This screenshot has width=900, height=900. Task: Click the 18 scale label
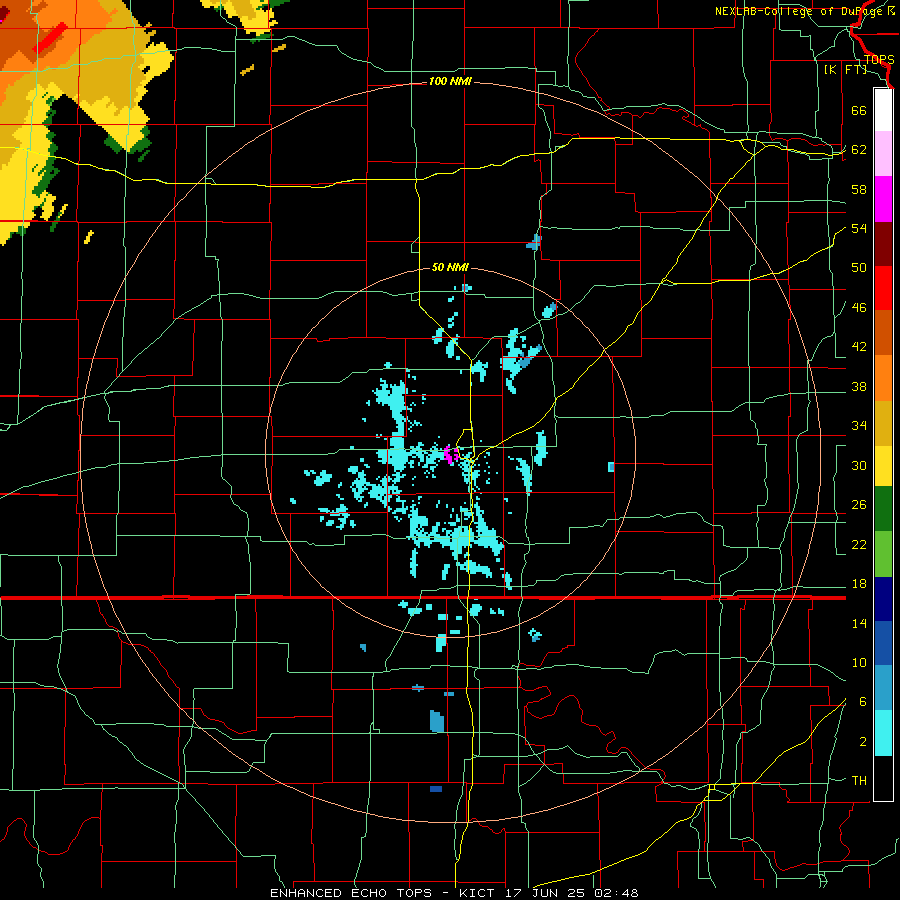pos(859,584)
